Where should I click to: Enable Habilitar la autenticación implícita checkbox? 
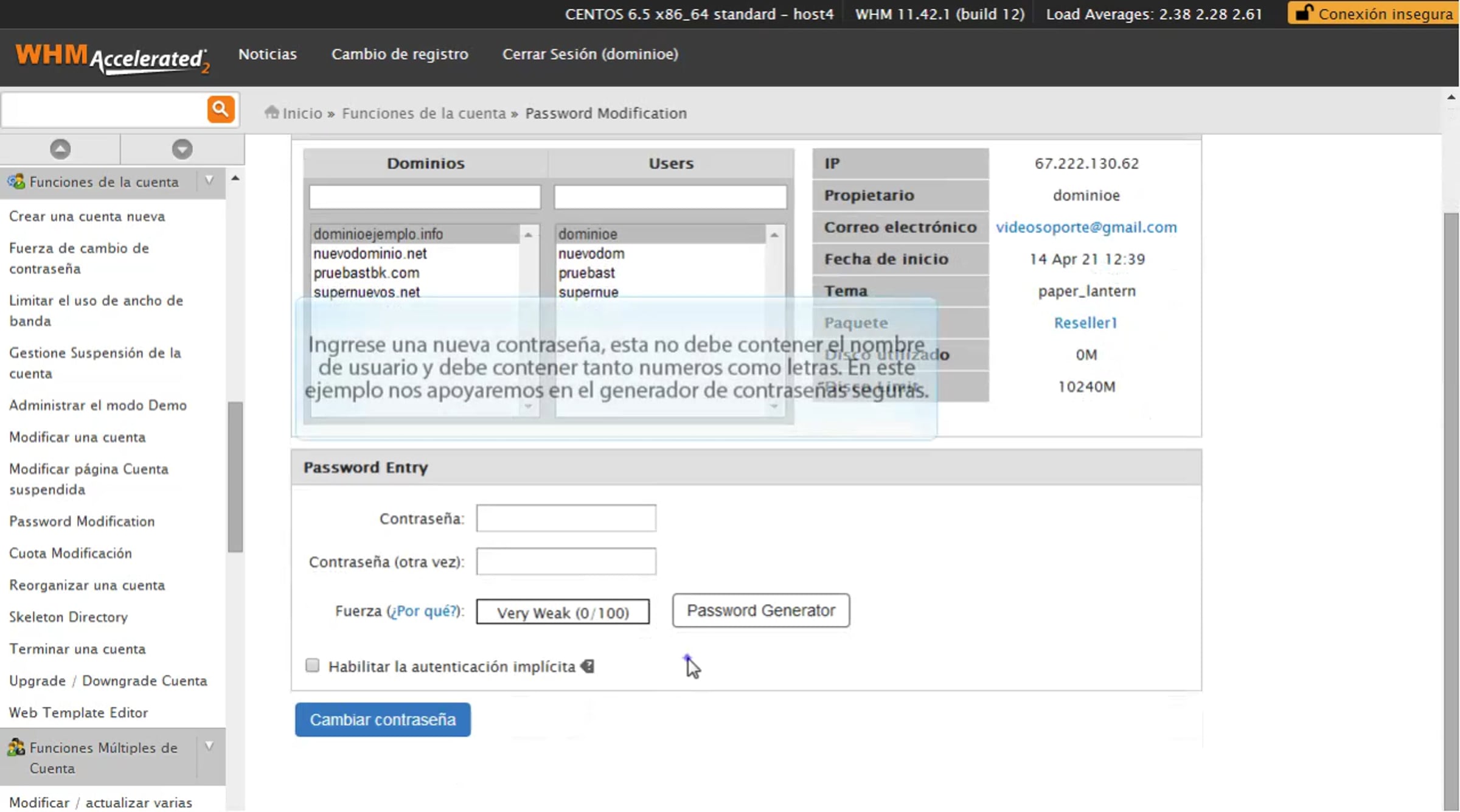coord(312,665)
